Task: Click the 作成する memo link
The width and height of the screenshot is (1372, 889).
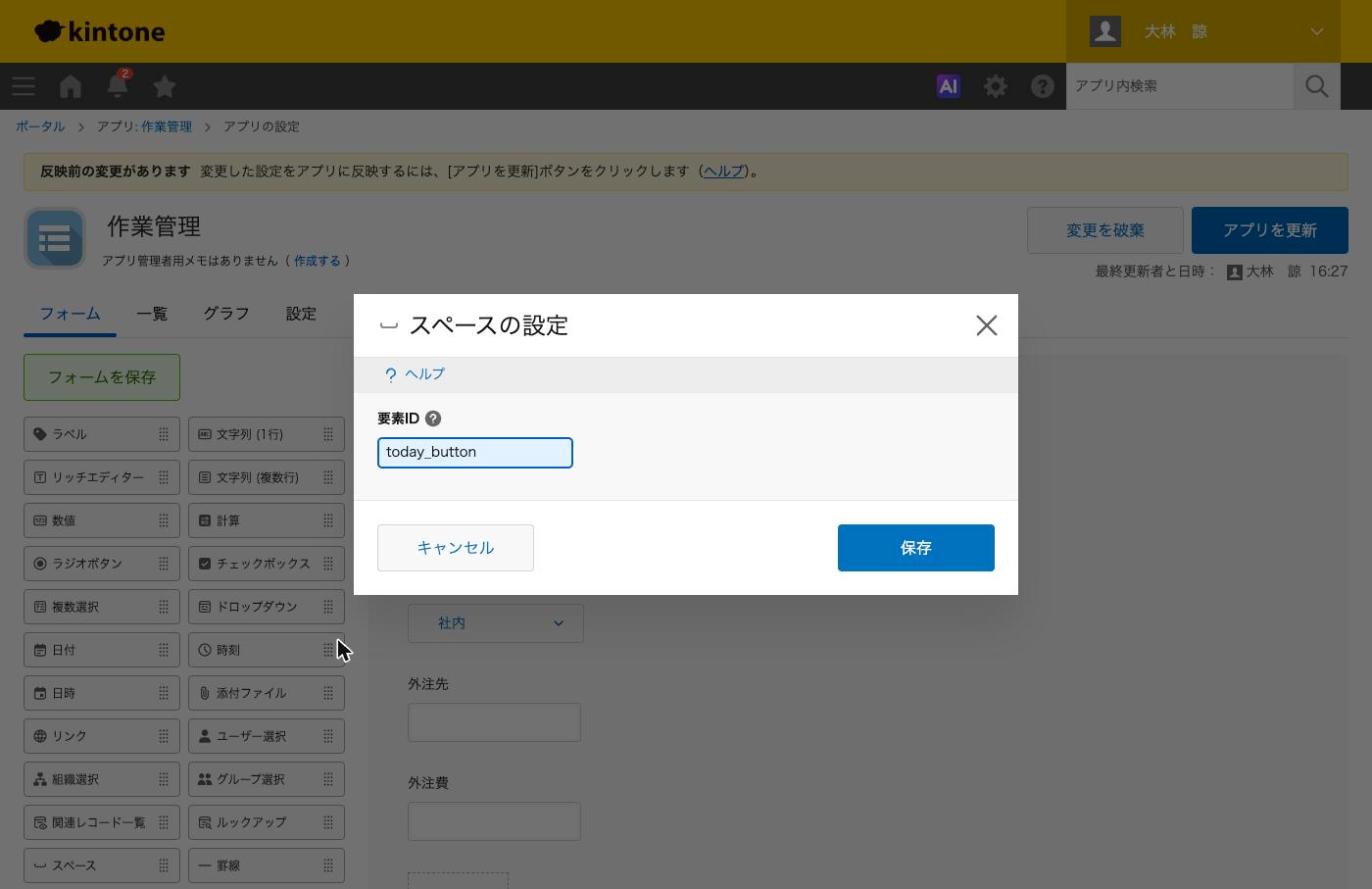Action: (317, 261)
